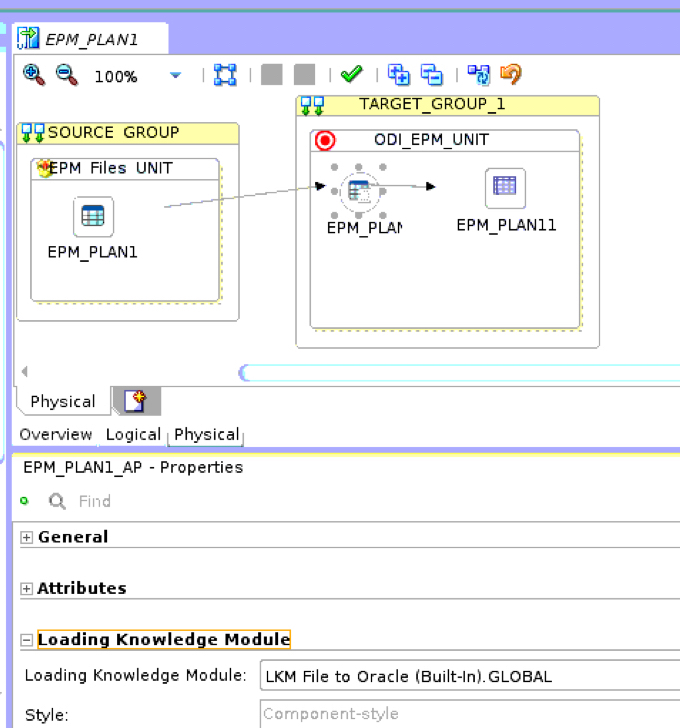Click the zoom in magnifier icon
This screenshot has width=680, height=728.
click(34, 75)
